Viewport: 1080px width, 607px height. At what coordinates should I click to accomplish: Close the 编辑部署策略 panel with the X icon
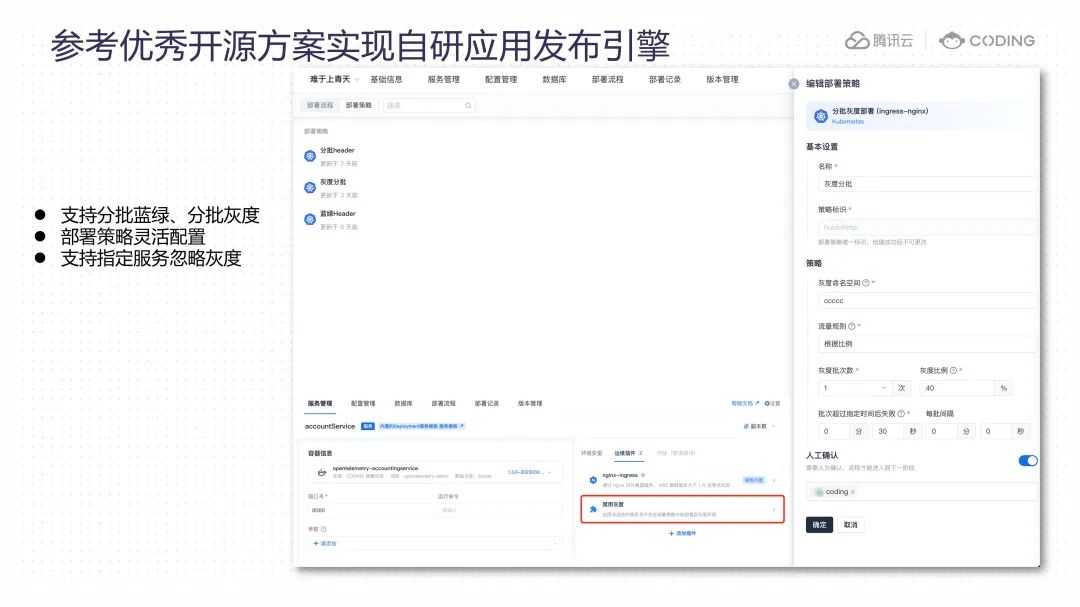[793, 83]
